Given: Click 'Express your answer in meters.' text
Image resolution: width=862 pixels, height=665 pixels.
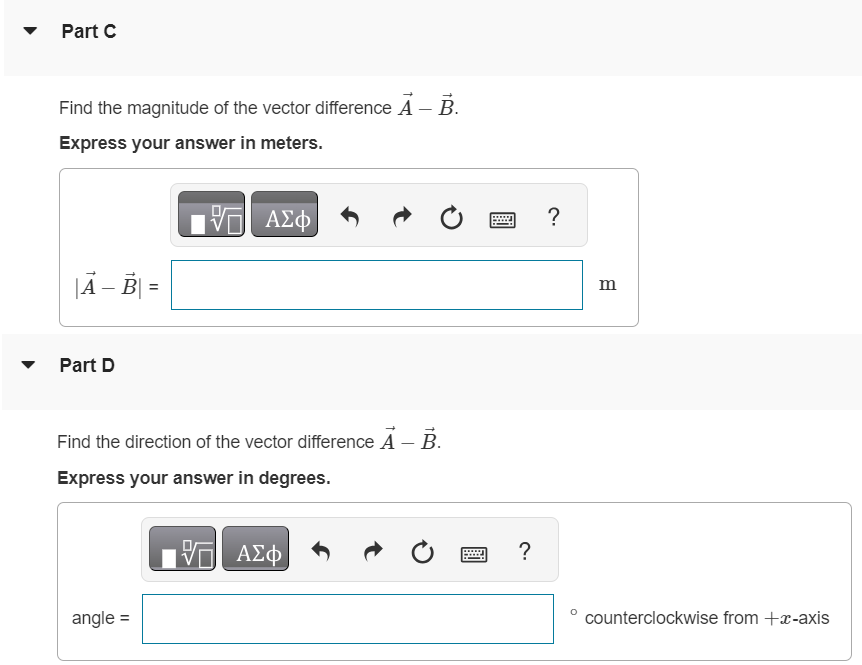Looking at the screenshot, I should (x=191, y=143).
